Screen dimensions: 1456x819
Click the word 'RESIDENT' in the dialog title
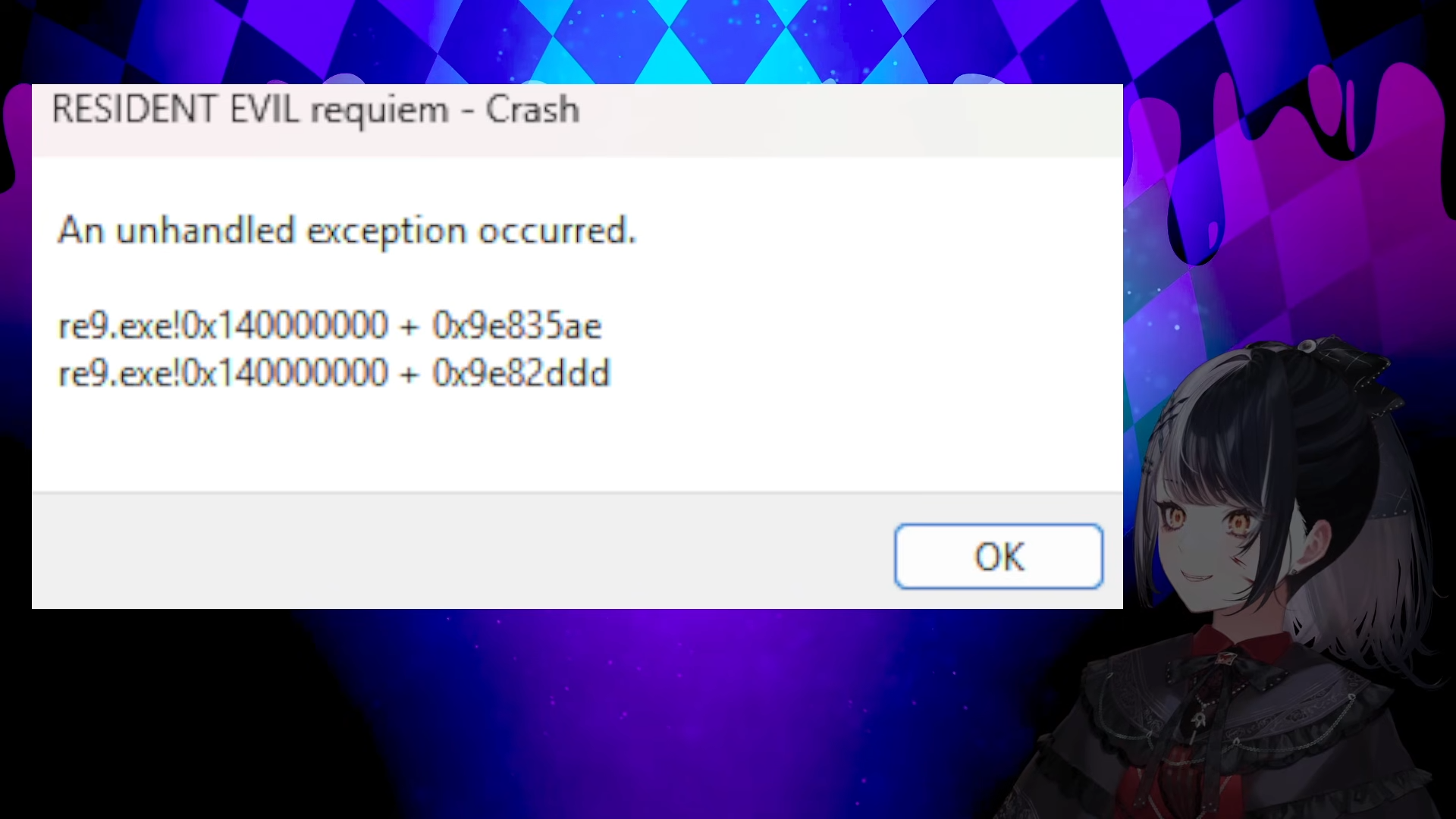tap(134, 110)
